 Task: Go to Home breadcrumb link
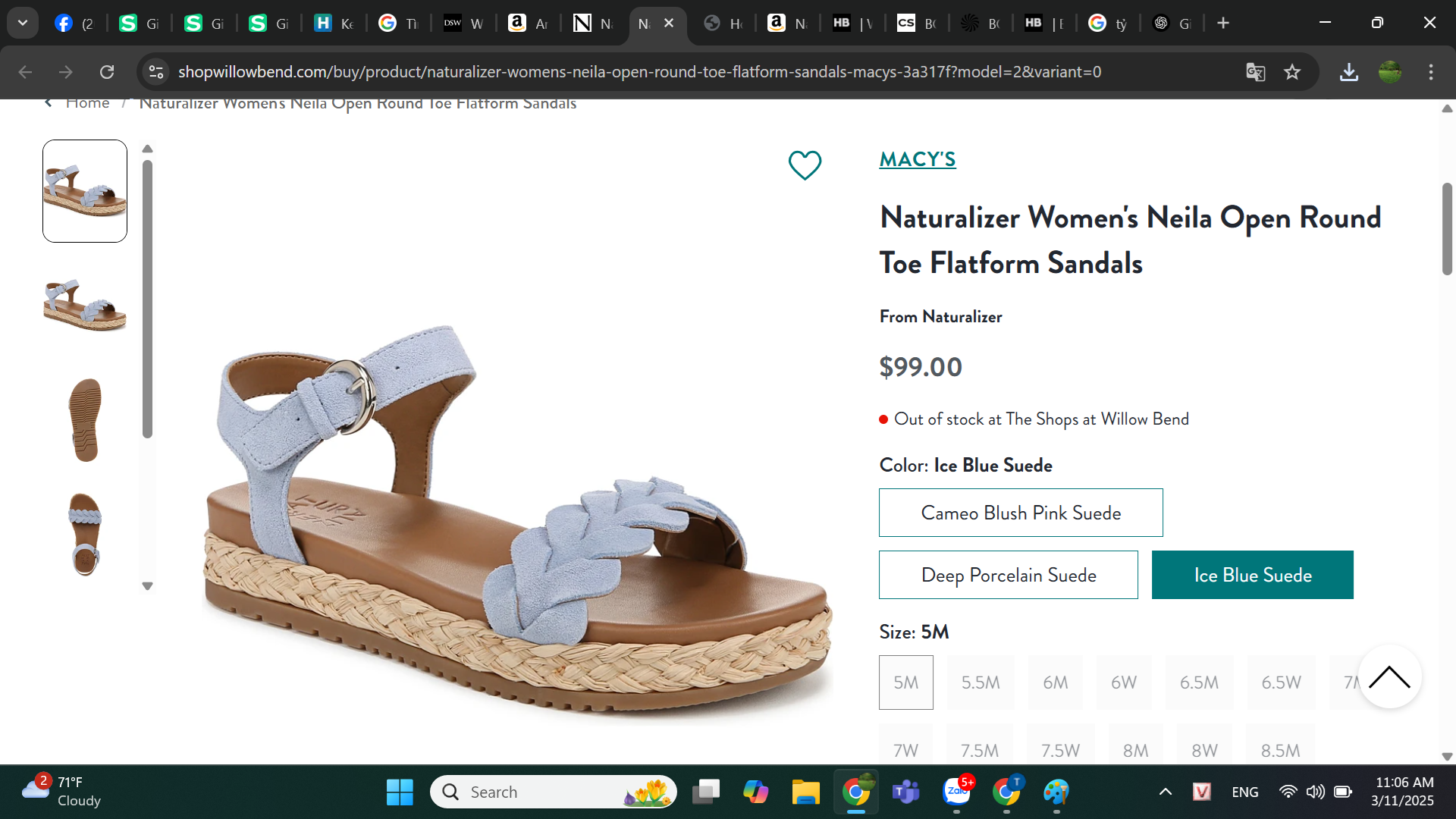tap(87, 103)
